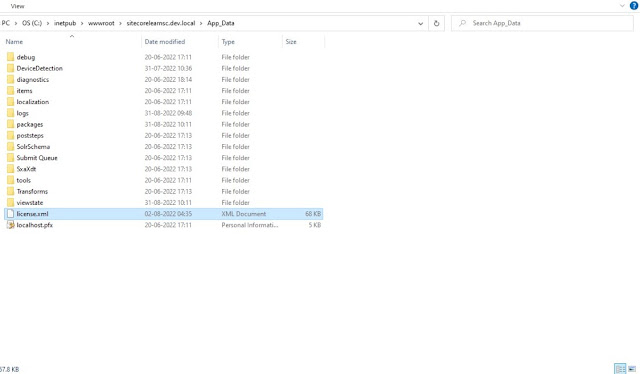The height and width of the screenshot is (374, 640).
Task: Expand chevron after inetpub in path
Action: click(x=82, y=23)
